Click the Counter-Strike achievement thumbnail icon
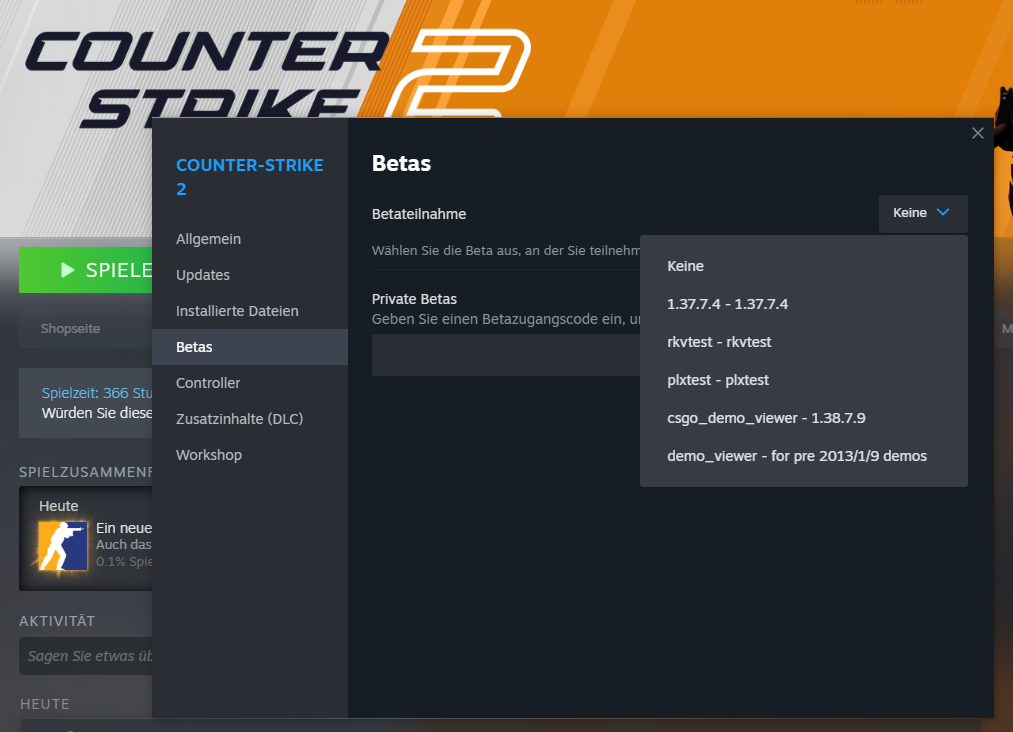 (63, 546)
